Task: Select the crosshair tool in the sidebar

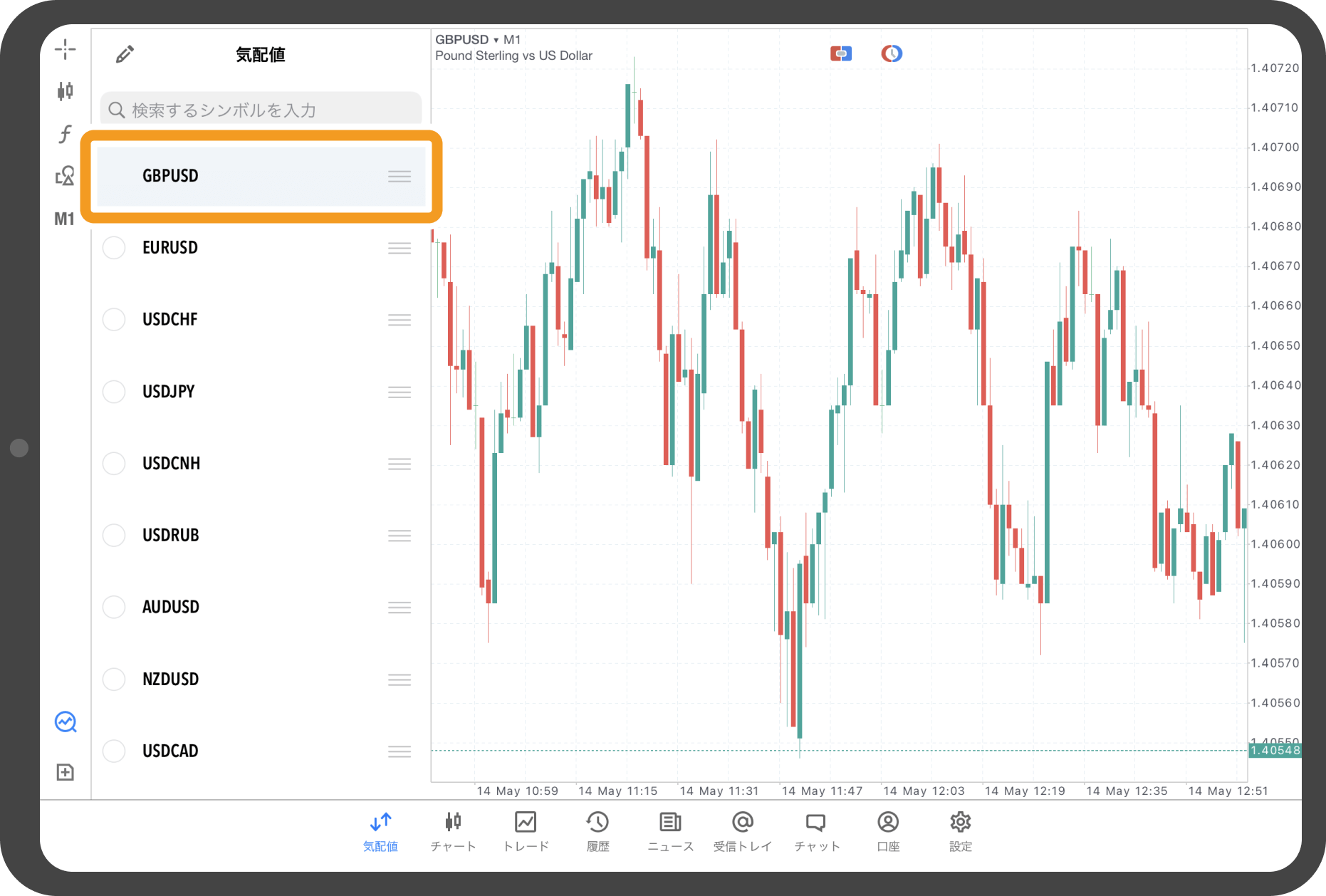Action: click(65, 49)
